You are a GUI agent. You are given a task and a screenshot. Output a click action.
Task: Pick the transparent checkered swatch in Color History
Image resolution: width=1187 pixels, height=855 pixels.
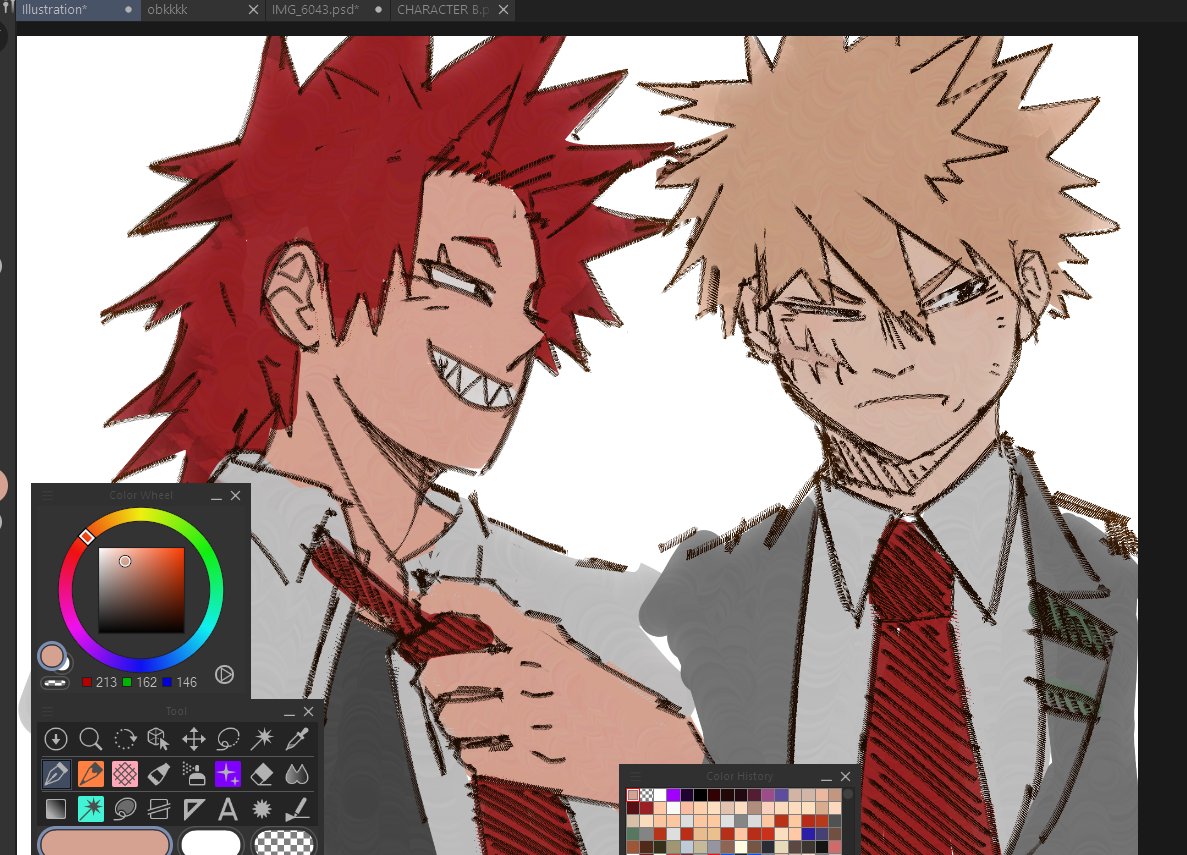[646, 794]
